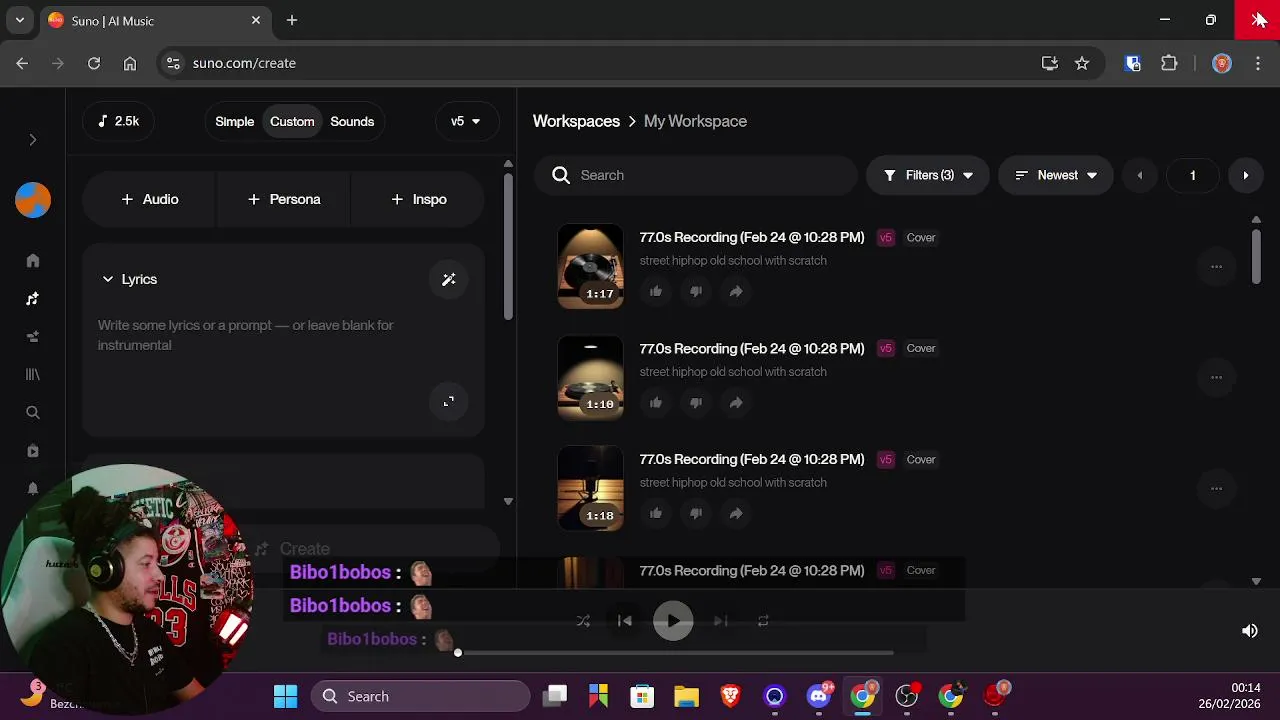Like the 1:10 recording
The height and width of the screenshot is (720, 1280).
pos(656,402)
